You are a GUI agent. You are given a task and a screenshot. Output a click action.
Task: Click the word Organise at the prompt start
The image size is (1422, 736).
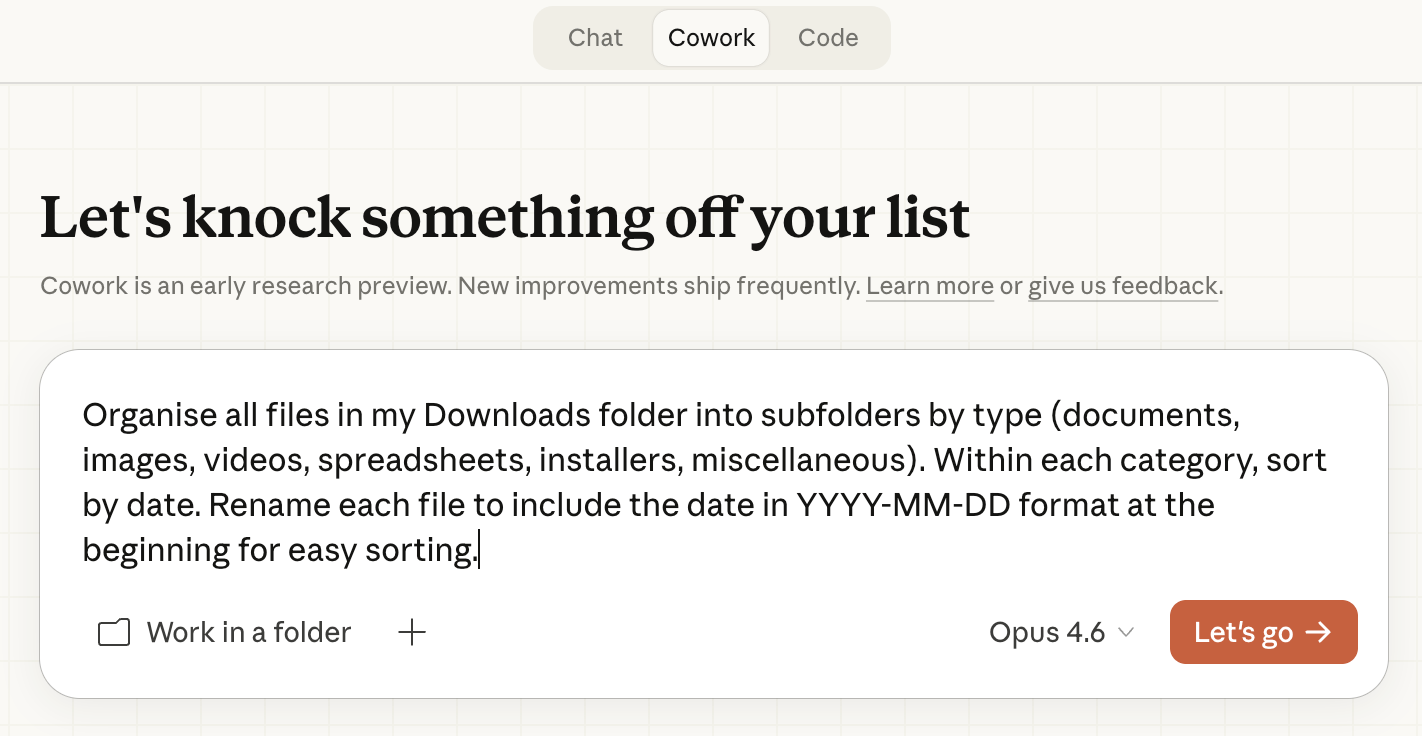(x=148, y=414)
